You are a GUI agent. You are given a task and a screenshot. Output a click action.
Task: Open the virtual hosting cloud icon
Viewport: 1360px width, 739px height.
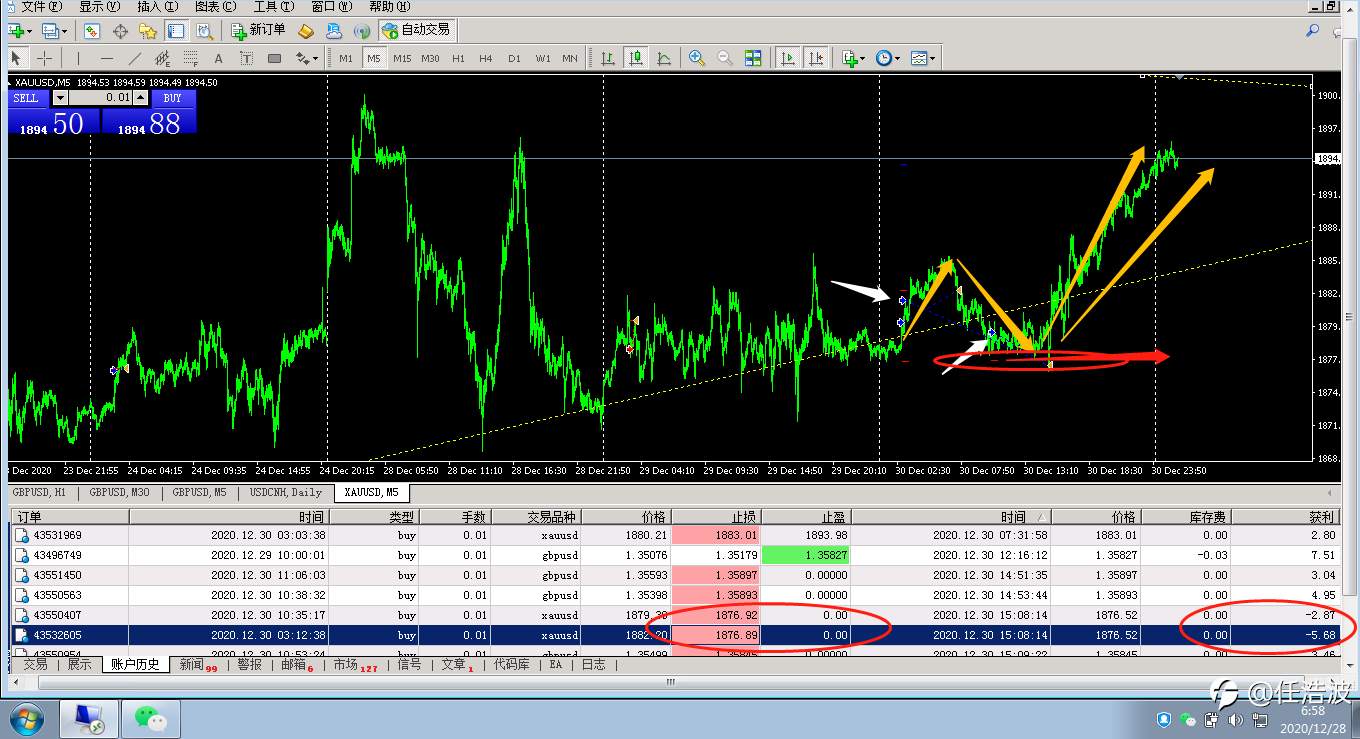334,31
